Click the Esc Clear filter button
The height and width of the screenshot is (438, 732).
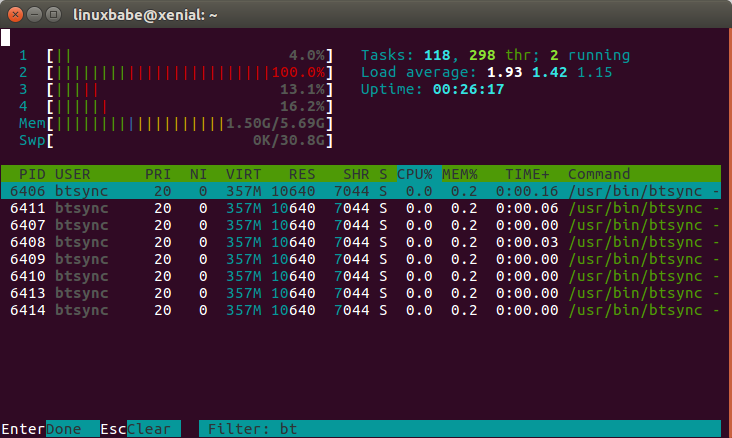[152, 429]
